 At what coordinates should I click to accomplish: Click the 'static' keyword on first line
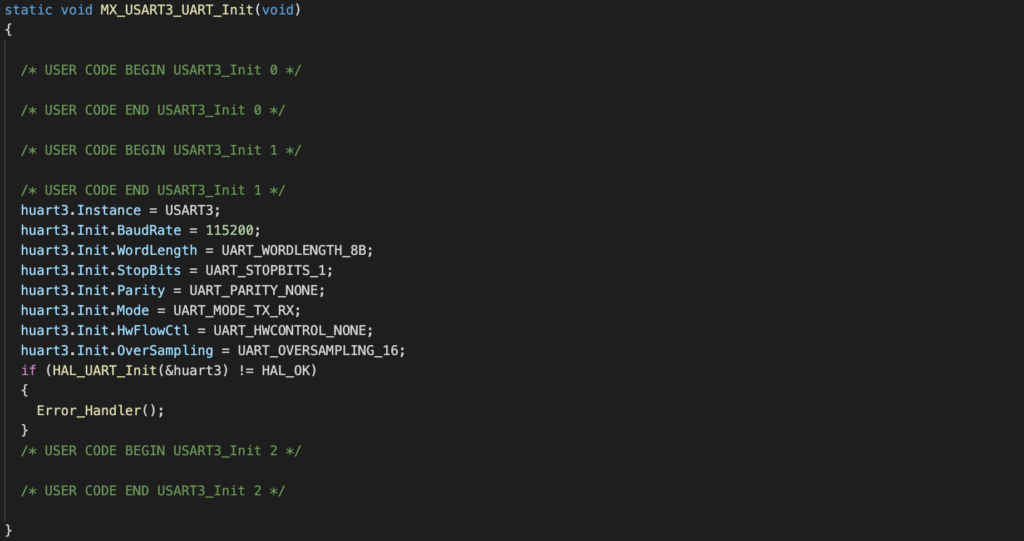[x=28, y=10]
